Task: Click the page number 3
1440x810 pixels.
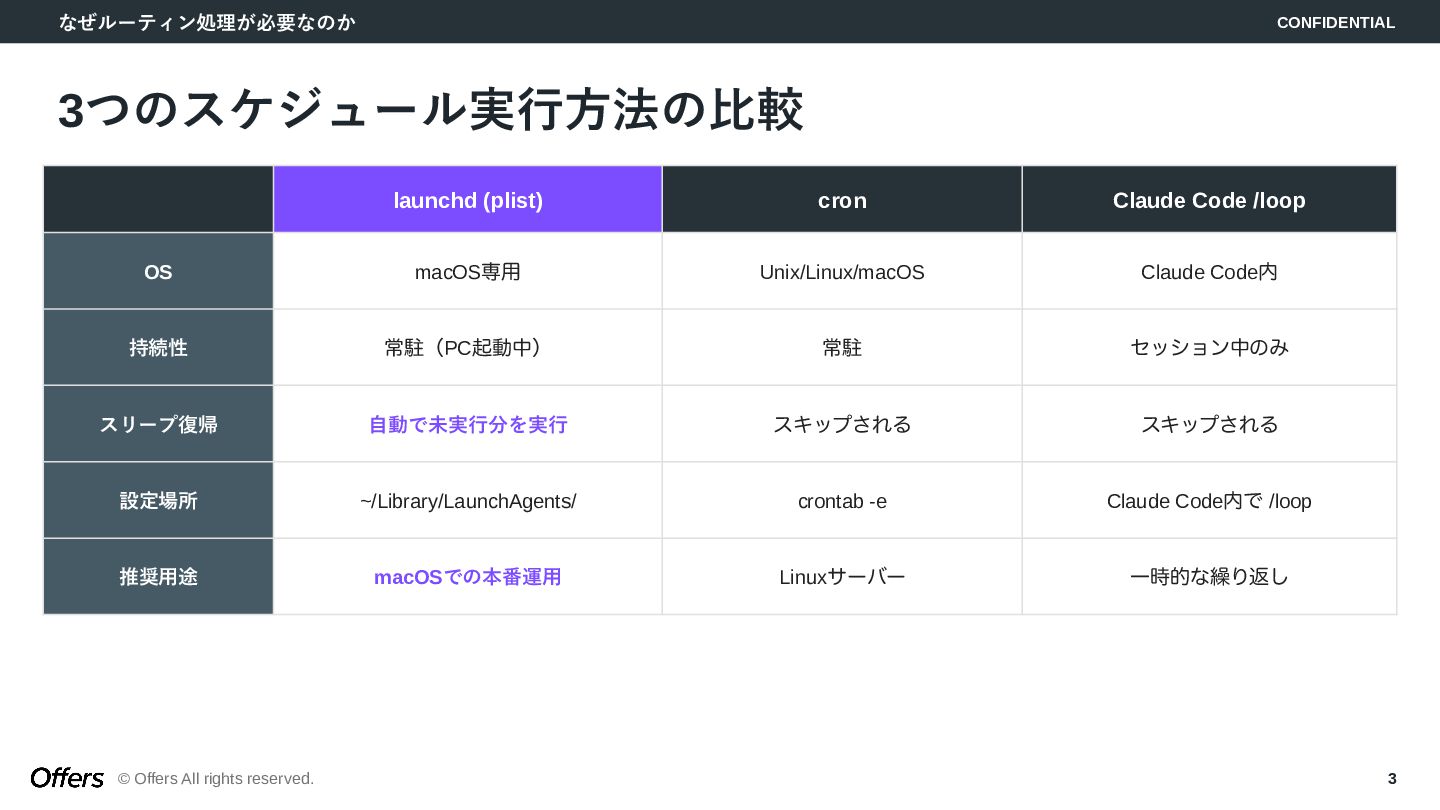Action: point(1392,779)
